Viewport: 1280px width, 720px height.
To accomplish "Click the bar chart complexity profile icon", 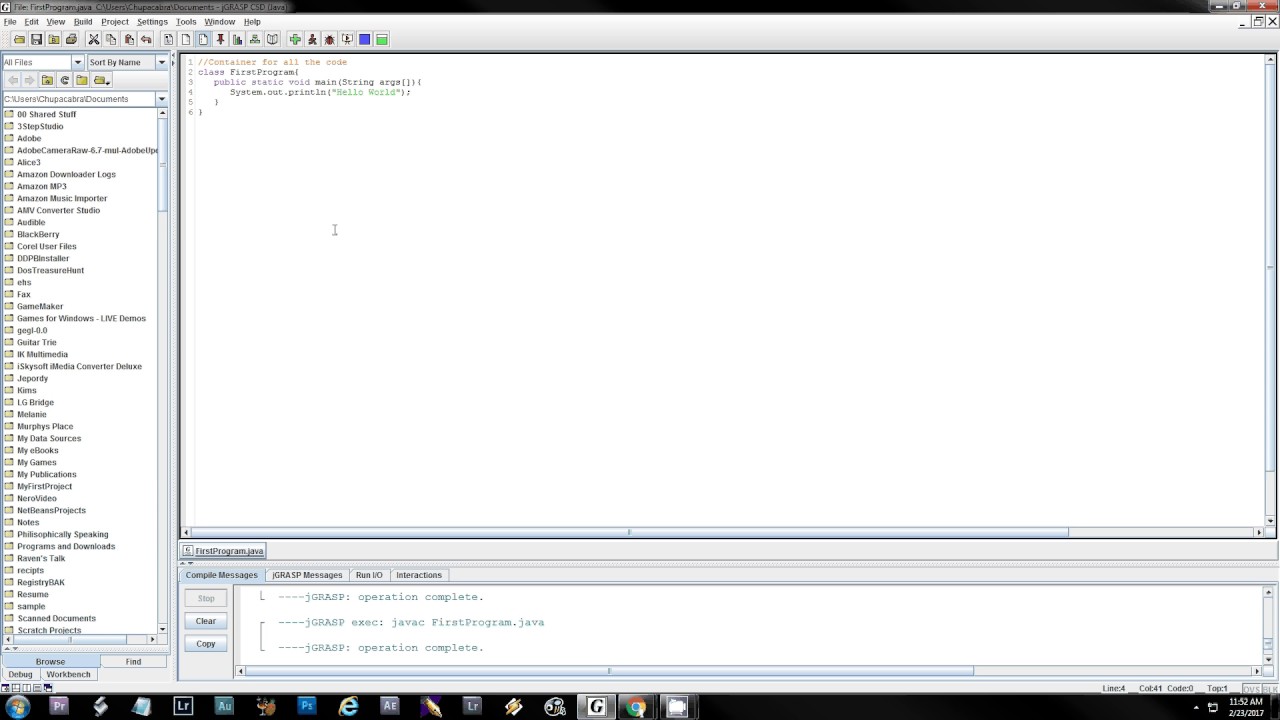I will (x=237, y=39).
